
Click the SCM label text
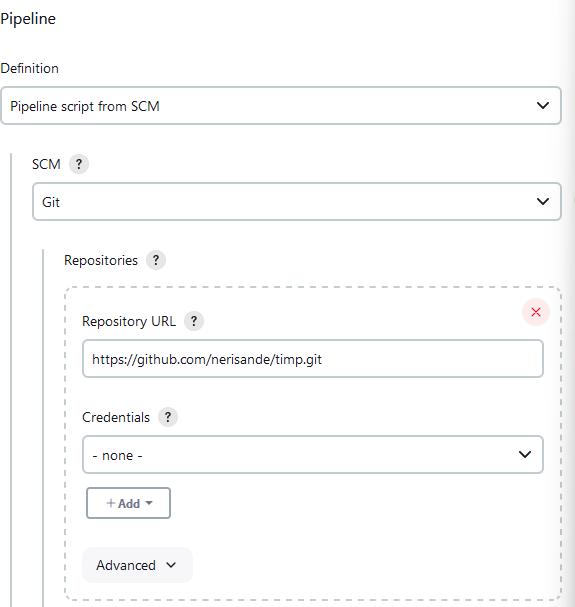tap(46, 165)
